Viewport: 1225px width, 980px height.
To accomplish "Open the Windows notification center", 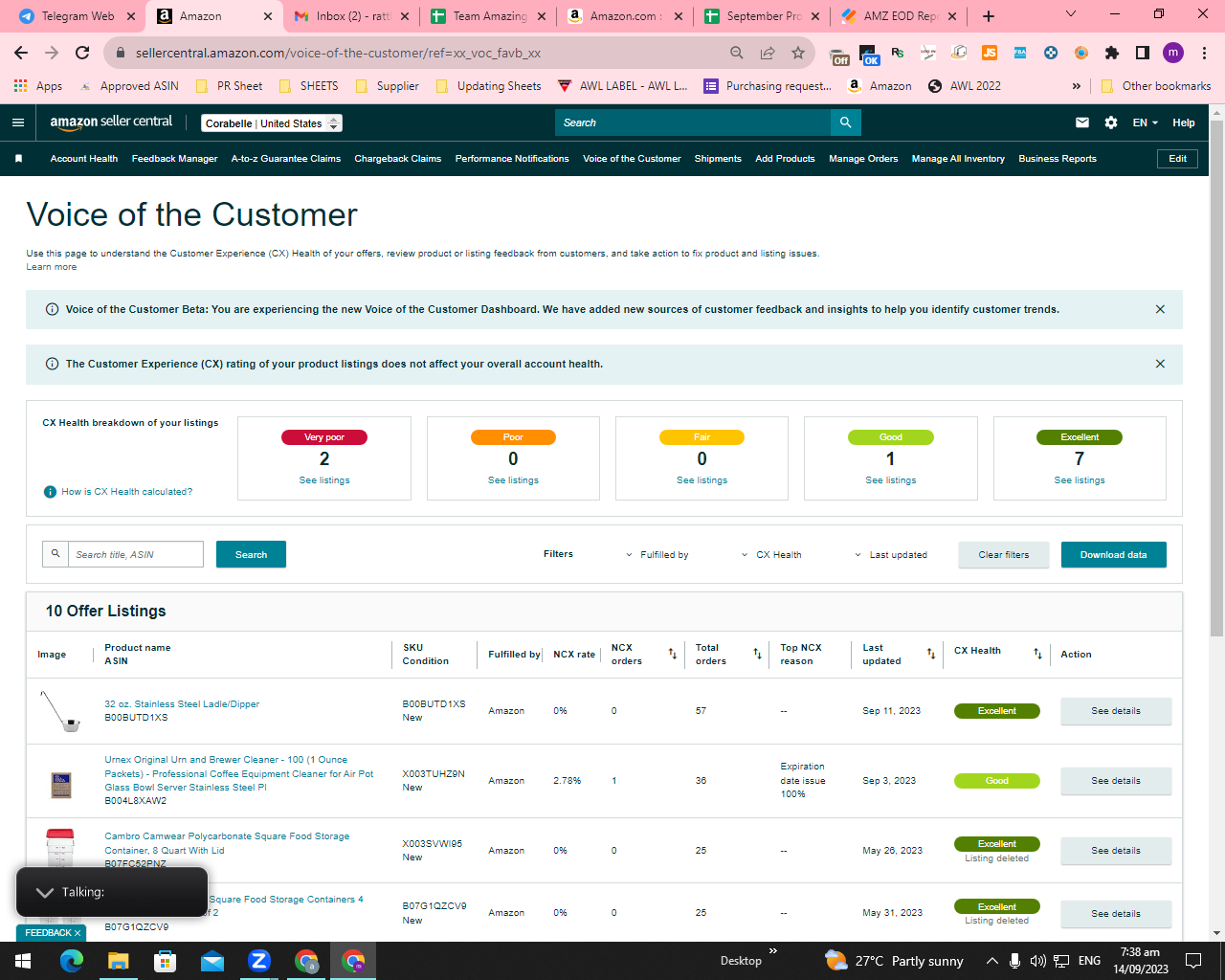I will pyautogui.click(x=1193, y=961).
